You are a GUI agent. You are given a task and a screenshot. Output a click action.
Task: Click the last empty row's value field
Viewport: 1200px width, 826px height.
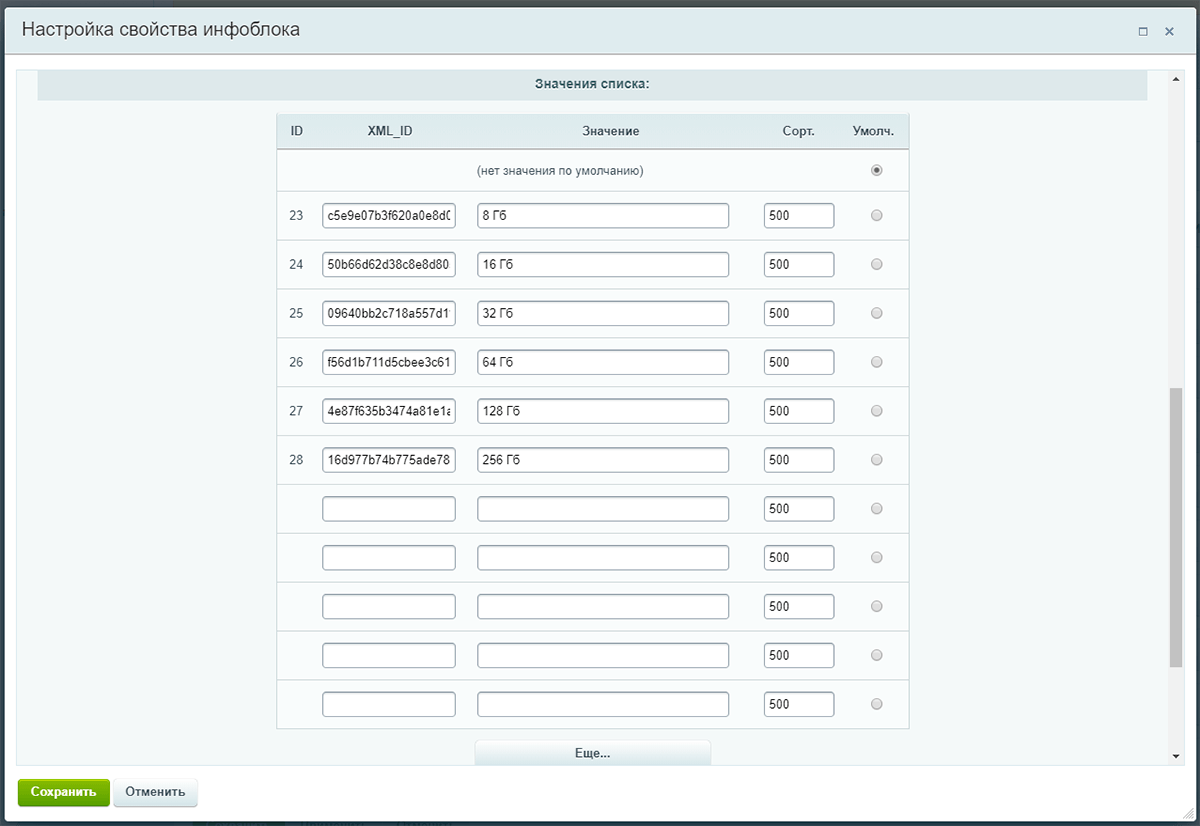point(602,704)
